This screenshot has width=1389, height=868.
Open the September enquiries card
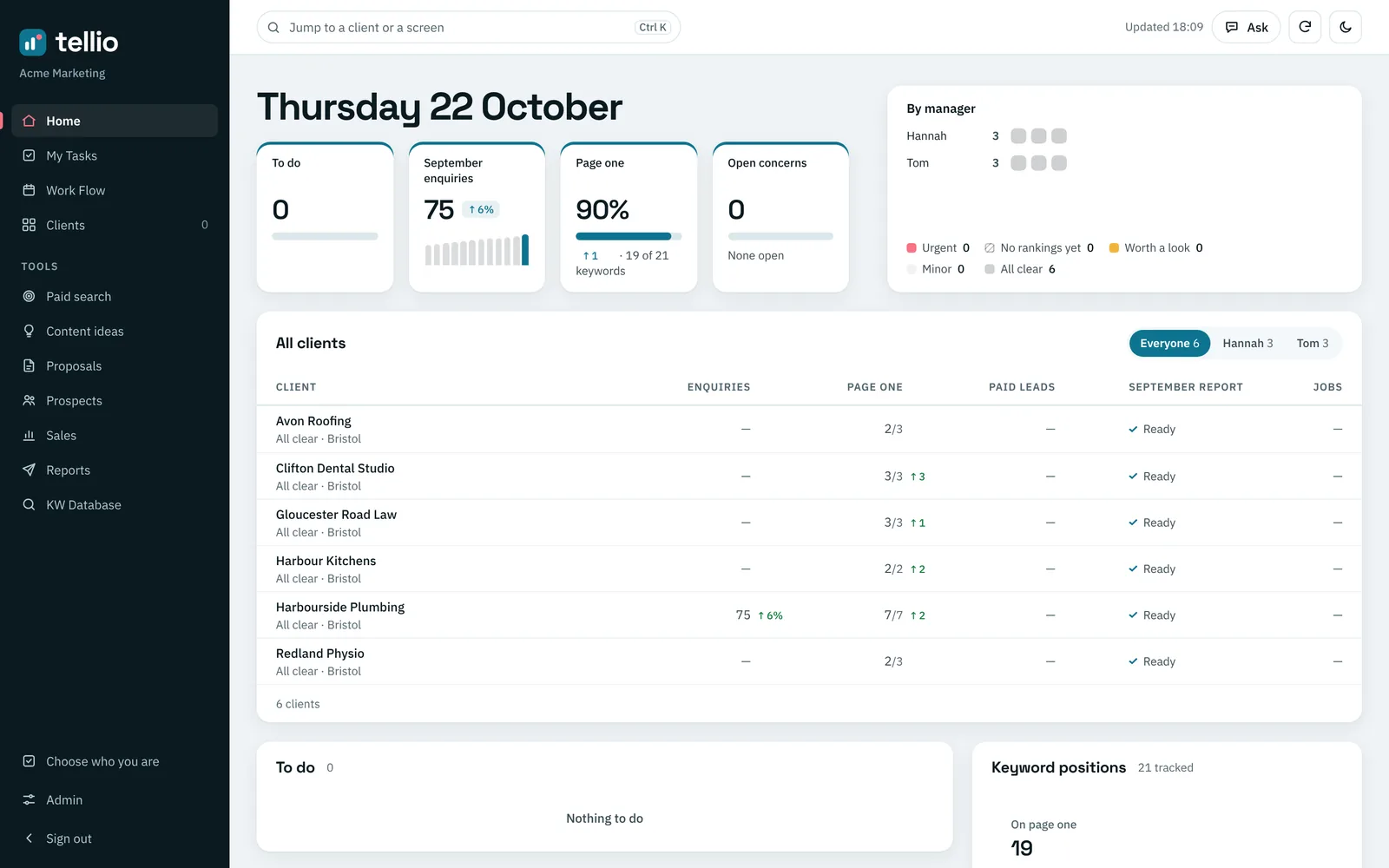click(x=477, y=217)
